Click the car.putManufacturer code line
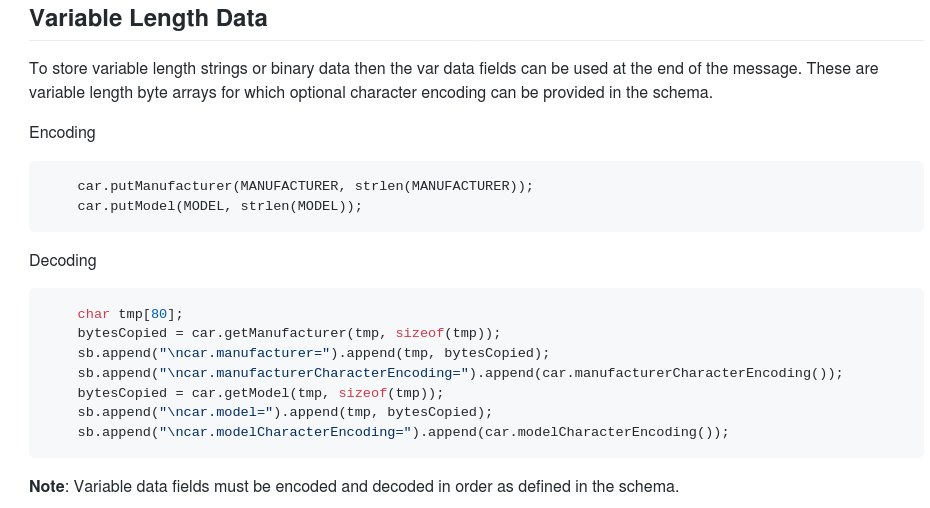930x508 pixels. [x=305, y=186]
